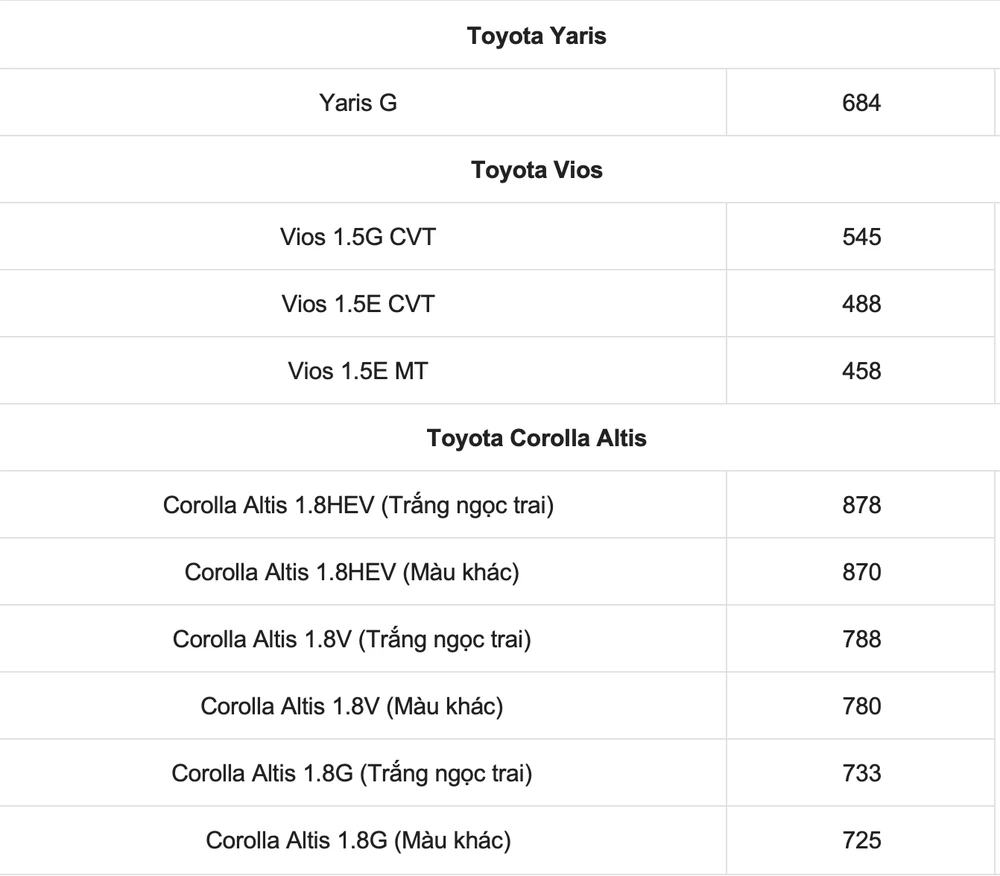1000x876 pixels.
Task: Click the 780 price cell
Action: [861, 706]
